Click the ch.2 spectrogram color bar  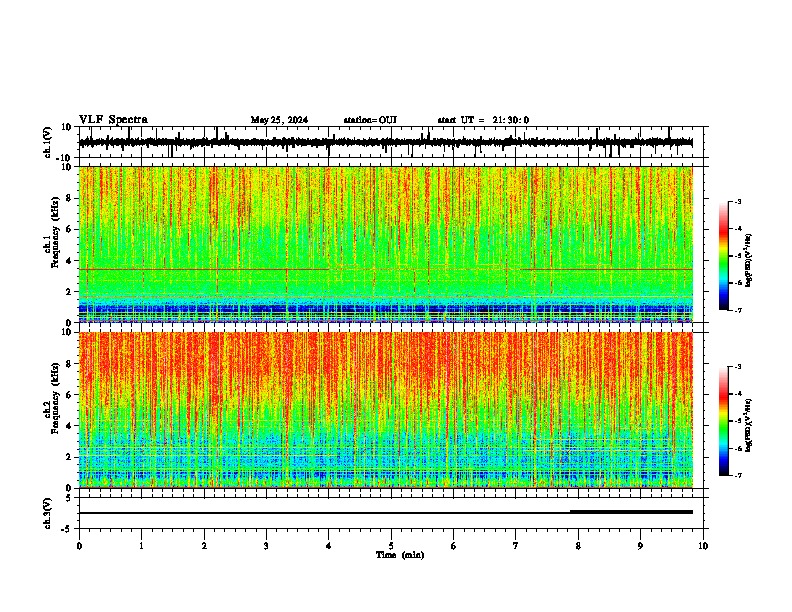[723, 421]
